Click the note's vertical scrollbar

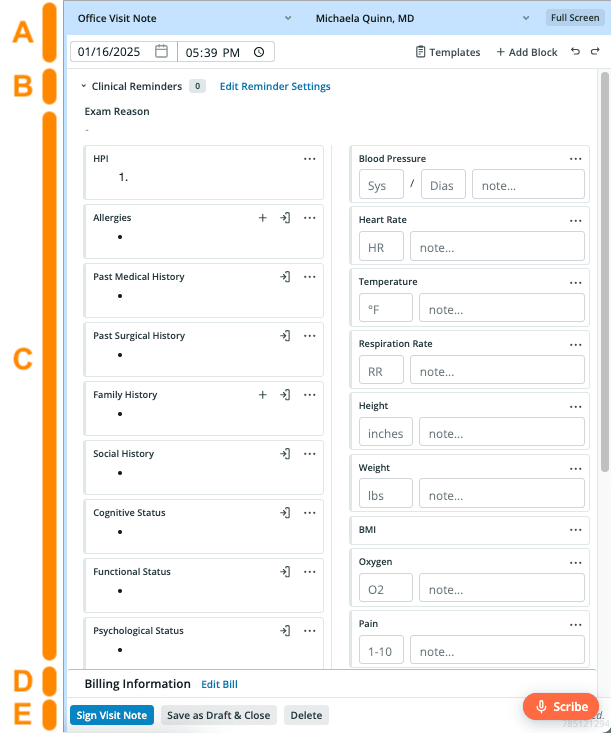click(604, 271)
